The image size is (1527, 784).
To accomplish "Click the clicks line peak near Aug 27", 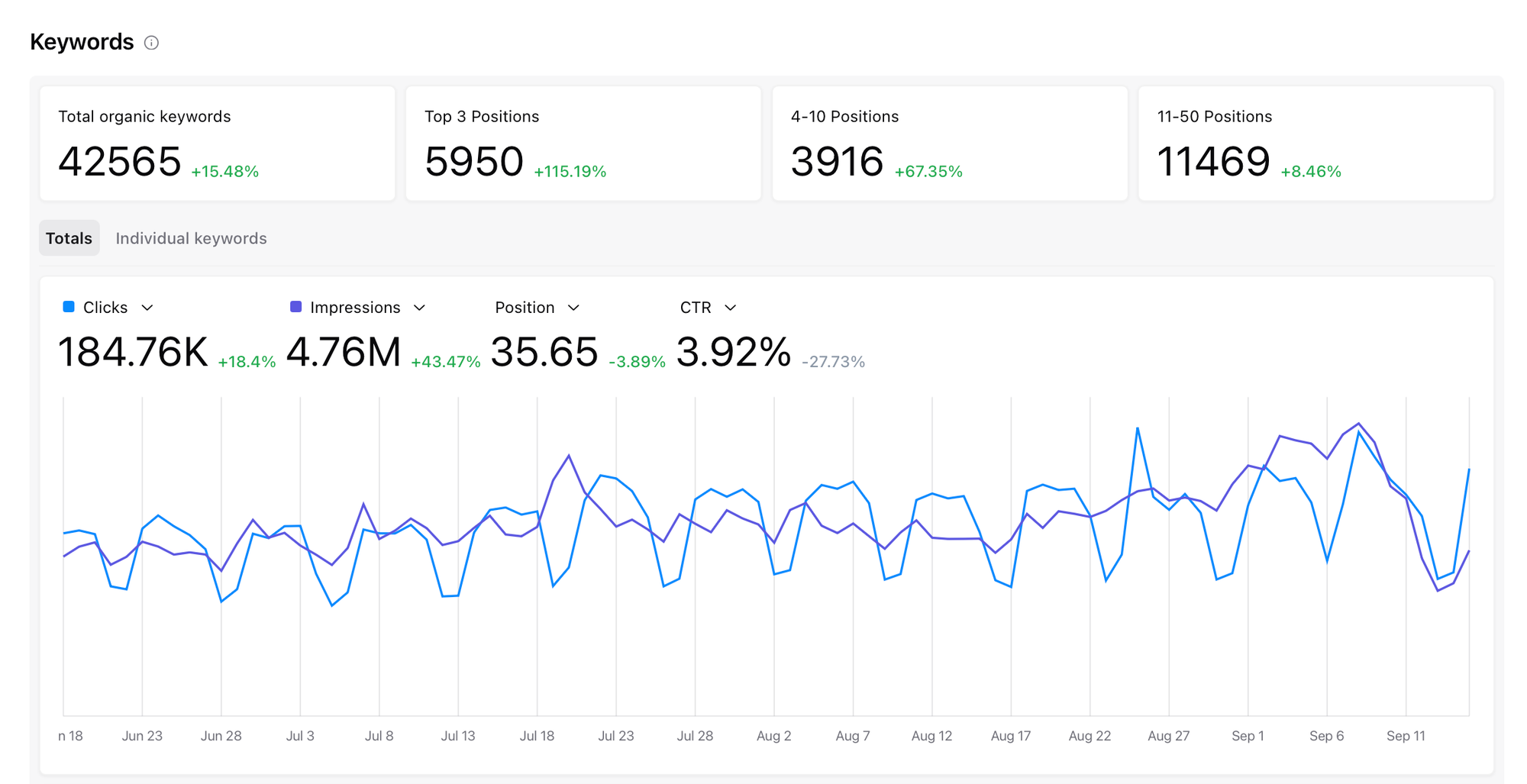I will (1138, 428).
